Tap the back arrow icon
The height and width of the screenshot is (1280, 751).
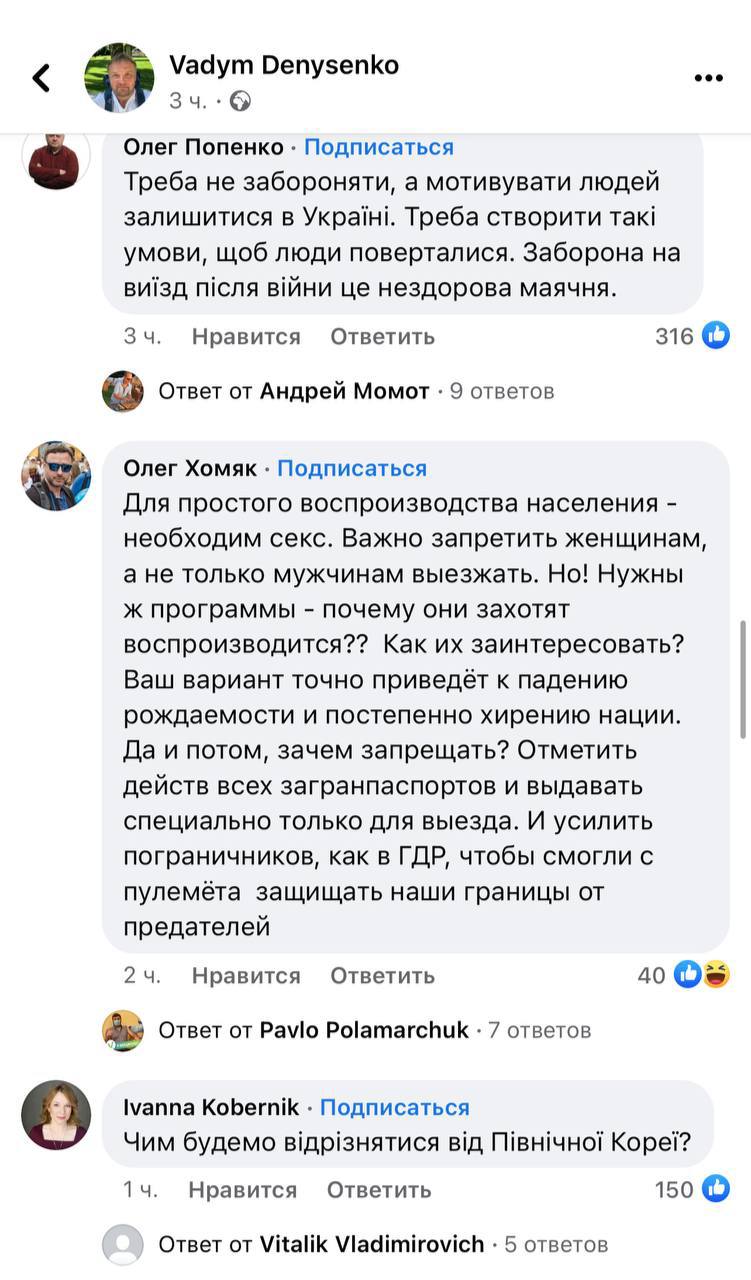pyautogui.click(x=41, y=78)
